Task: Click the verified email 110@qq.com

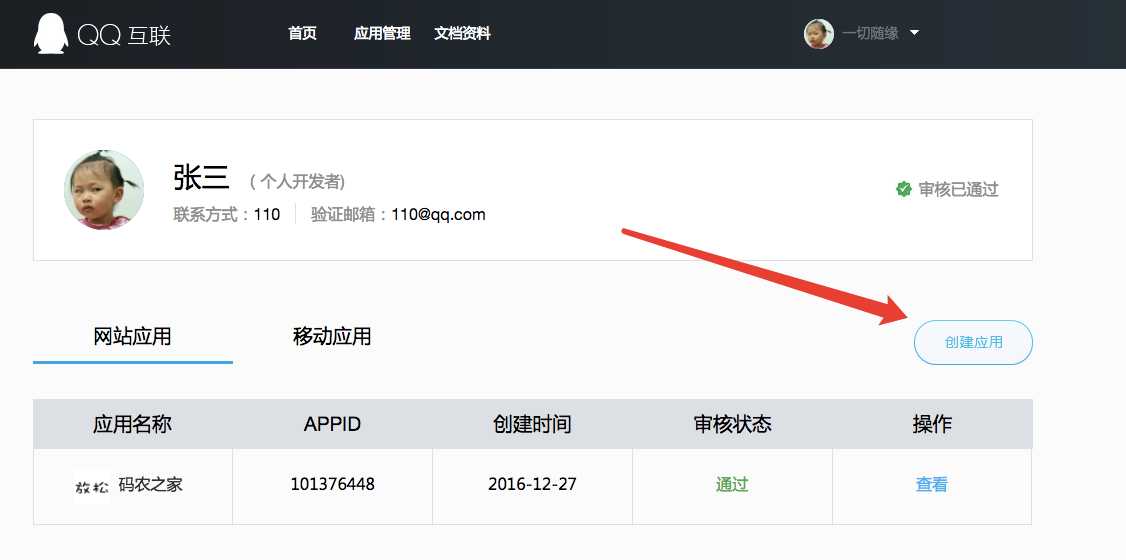Action: pos(438,214)
